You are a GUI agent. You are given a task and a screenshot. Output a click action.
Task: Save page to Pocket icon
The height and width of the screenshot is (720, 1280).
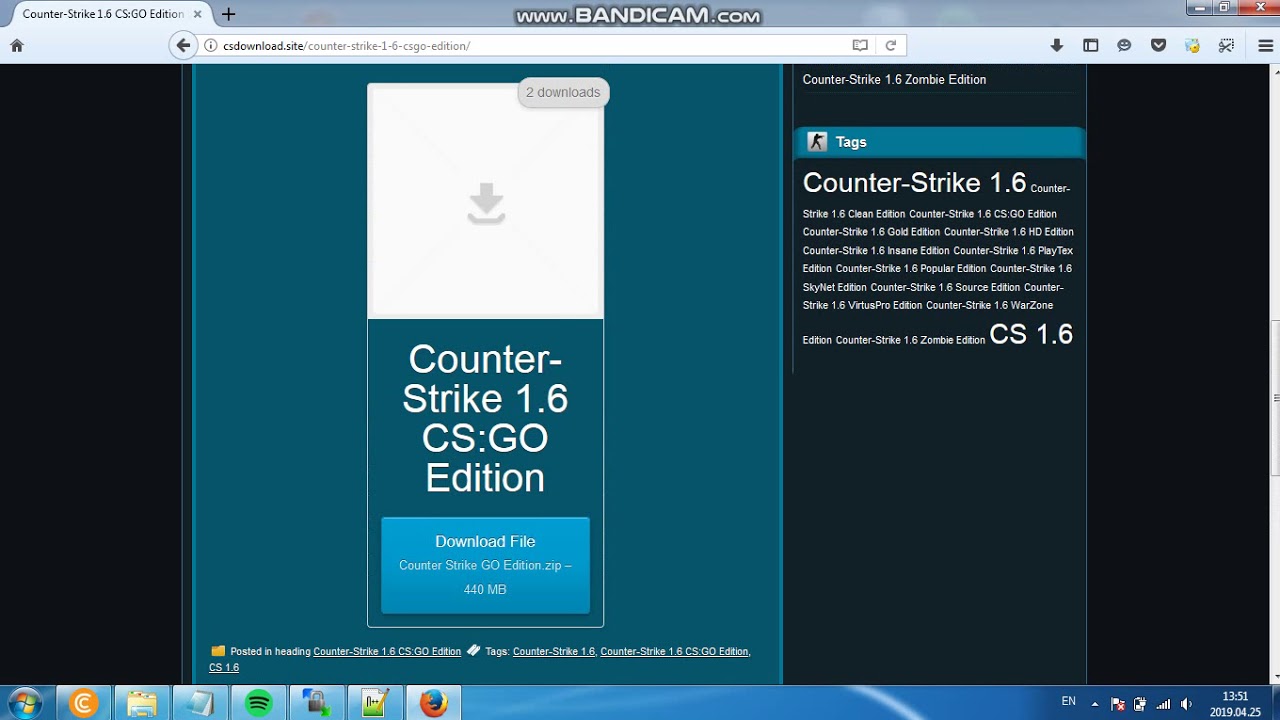point(1158,45)
